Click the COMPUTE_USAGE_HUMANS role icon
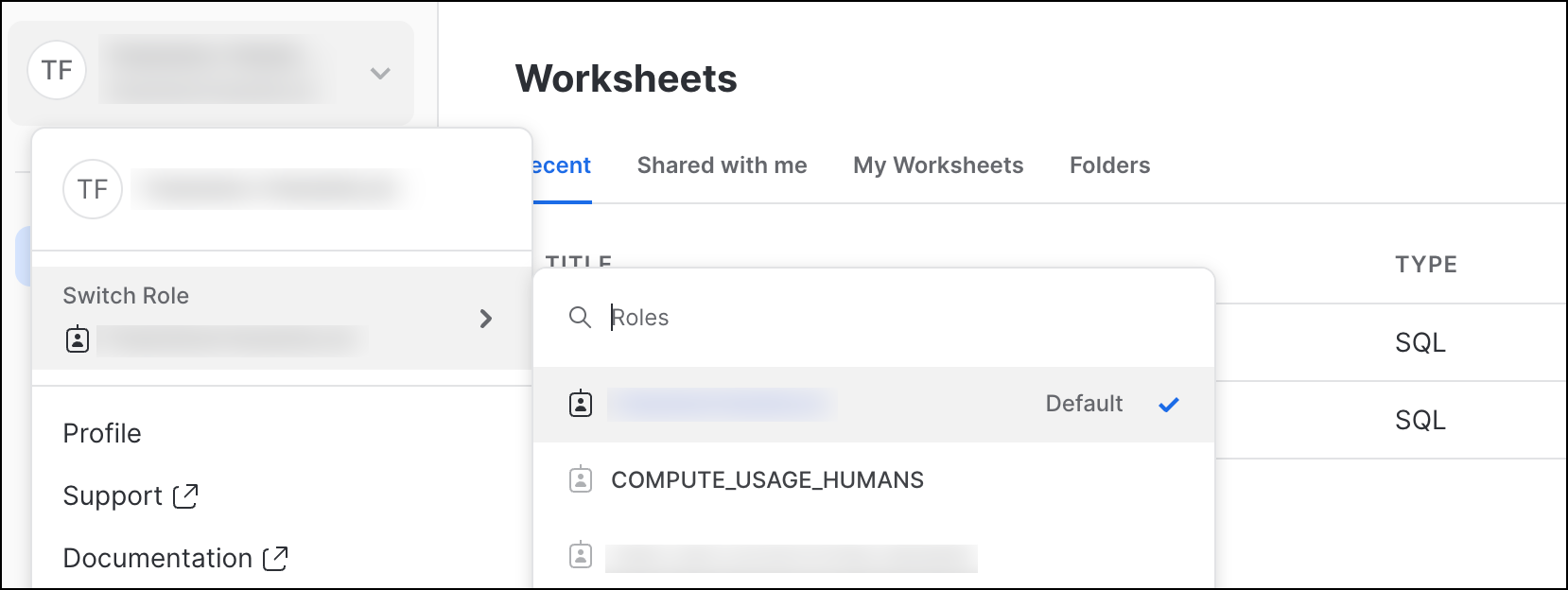1568x590 pixels. click(x=581, y=479)
